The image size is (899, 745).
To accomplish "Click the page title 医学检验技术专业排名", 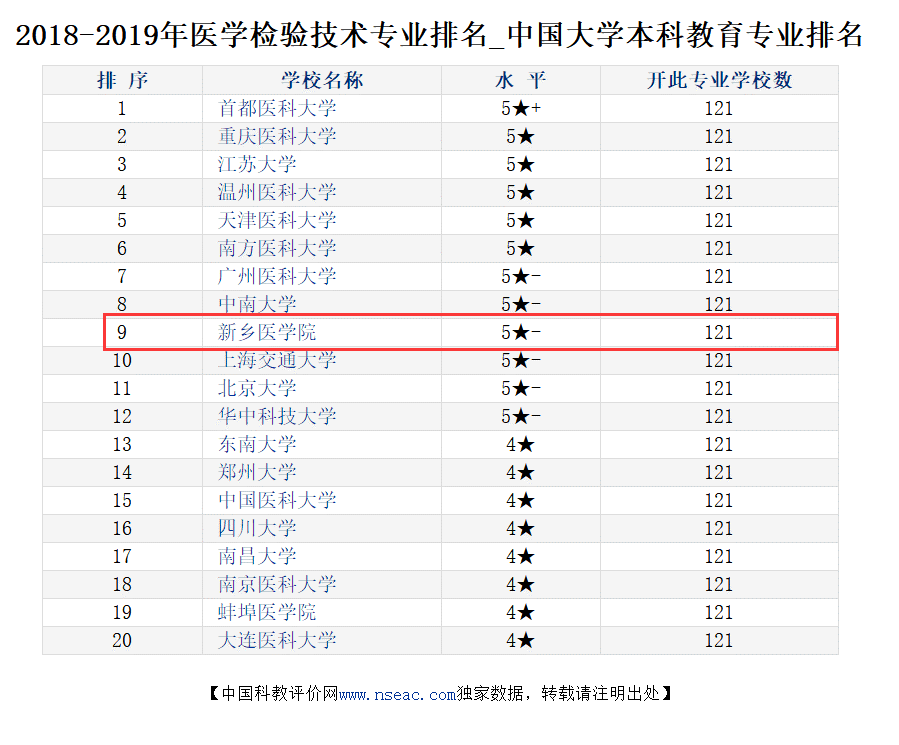I will coord(338,36).
